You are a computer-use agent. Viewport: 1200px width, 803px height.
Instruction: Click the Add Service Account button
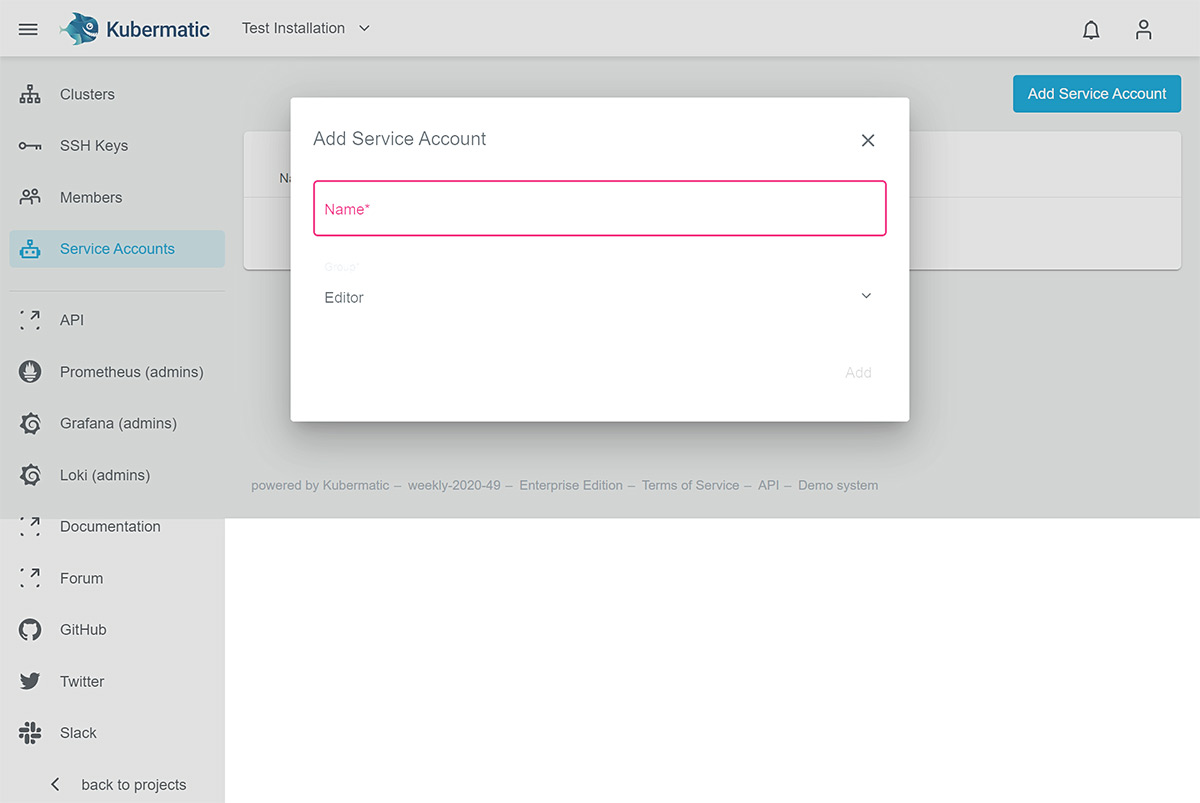(x=1096, y=93)
